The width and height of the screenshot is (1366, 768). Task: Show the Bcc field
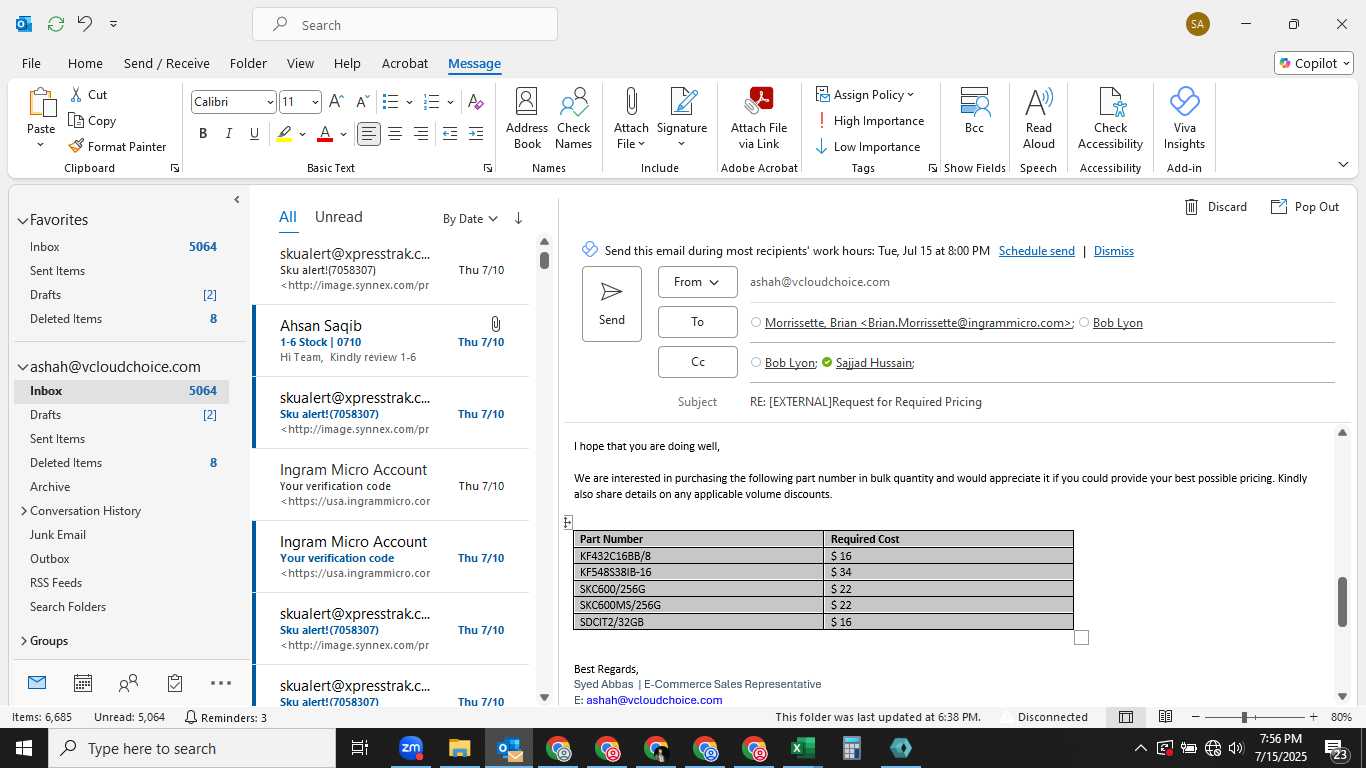(x=974, y=110)
